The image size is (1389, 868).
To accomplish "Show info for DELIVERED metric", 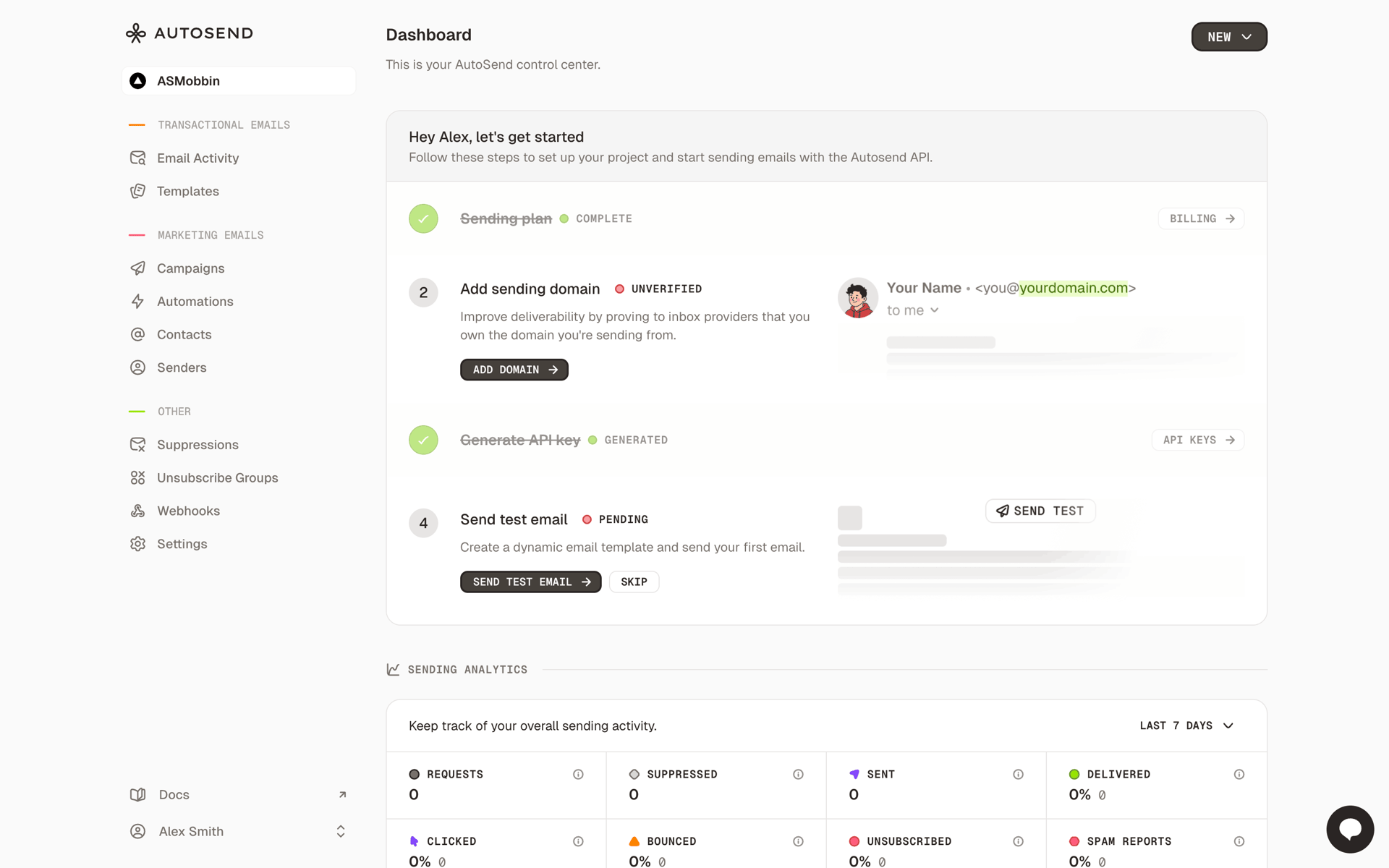I will pos(1239,775).
